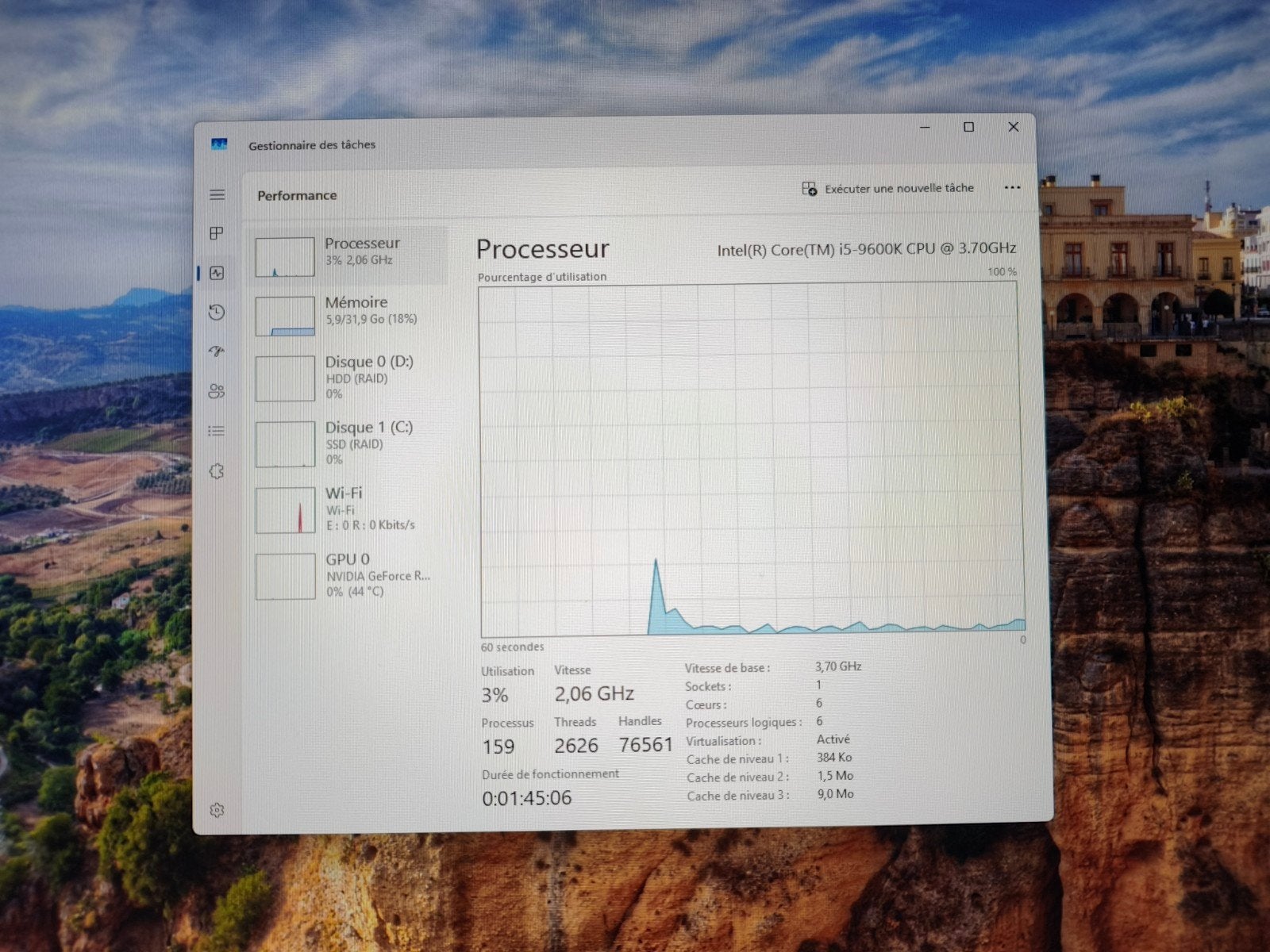The width and height of the screenshot is (1270, 952).
Task: Click Cache de niveau 3 9,0 Mo value
Action: coord(835,794)
